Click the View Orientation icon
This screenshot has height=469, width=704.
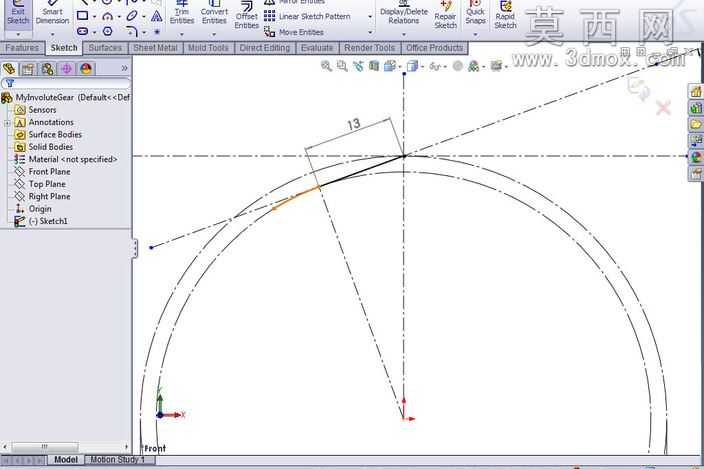pos(389,66)
